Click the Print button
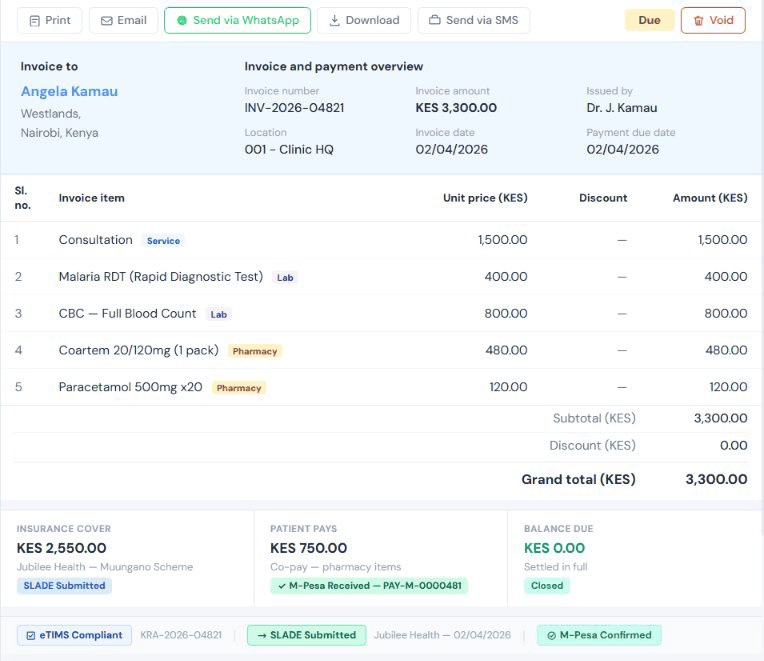This screenshot has width=764, height=661. [50, 20]
